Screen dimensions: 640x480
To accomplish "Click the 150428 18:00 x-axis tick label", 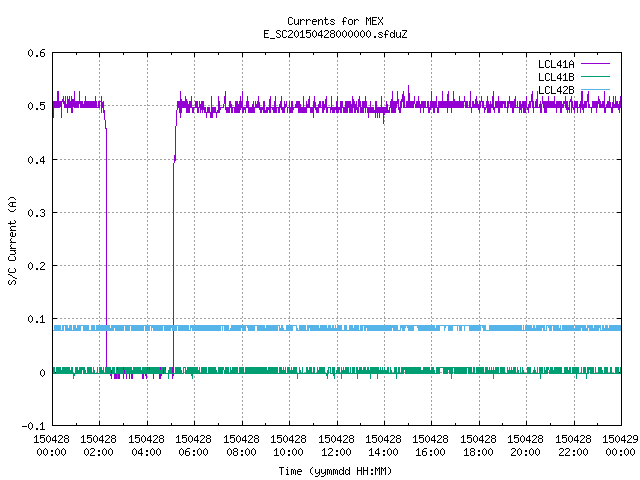I will click(x=478, y=446).
